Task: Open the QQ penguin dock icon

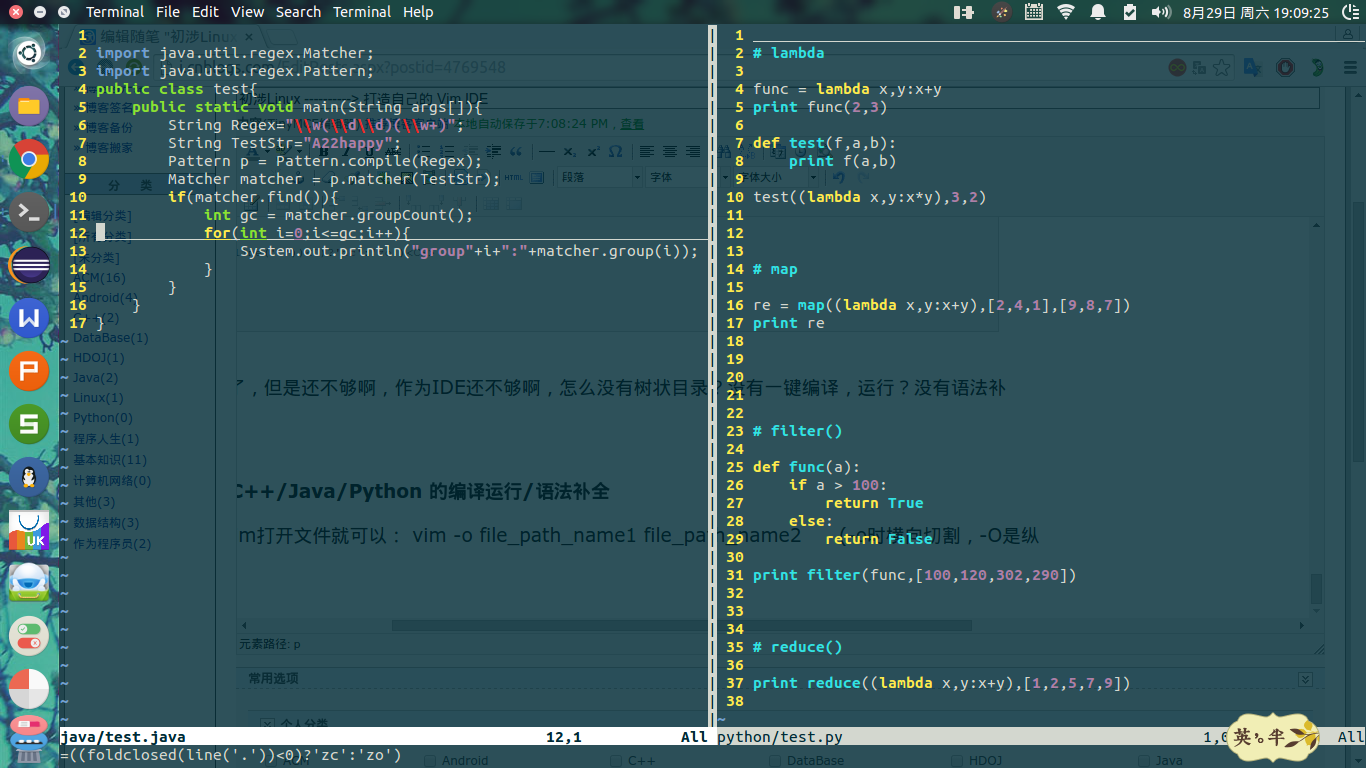Action: [29, 478]
